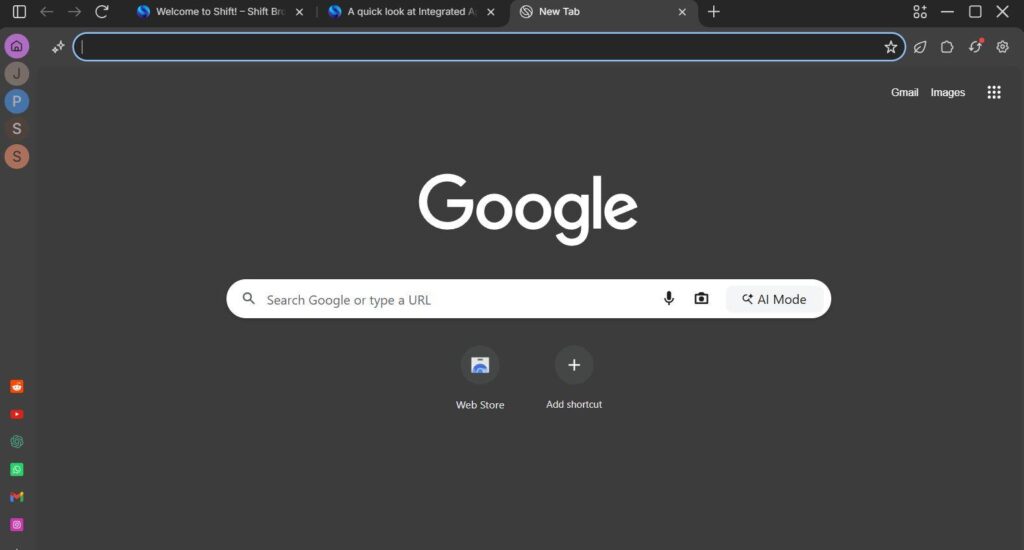
Task: Open WhatsApp app in sidebar
Action: pyautogui.click(x=17, y=470)
